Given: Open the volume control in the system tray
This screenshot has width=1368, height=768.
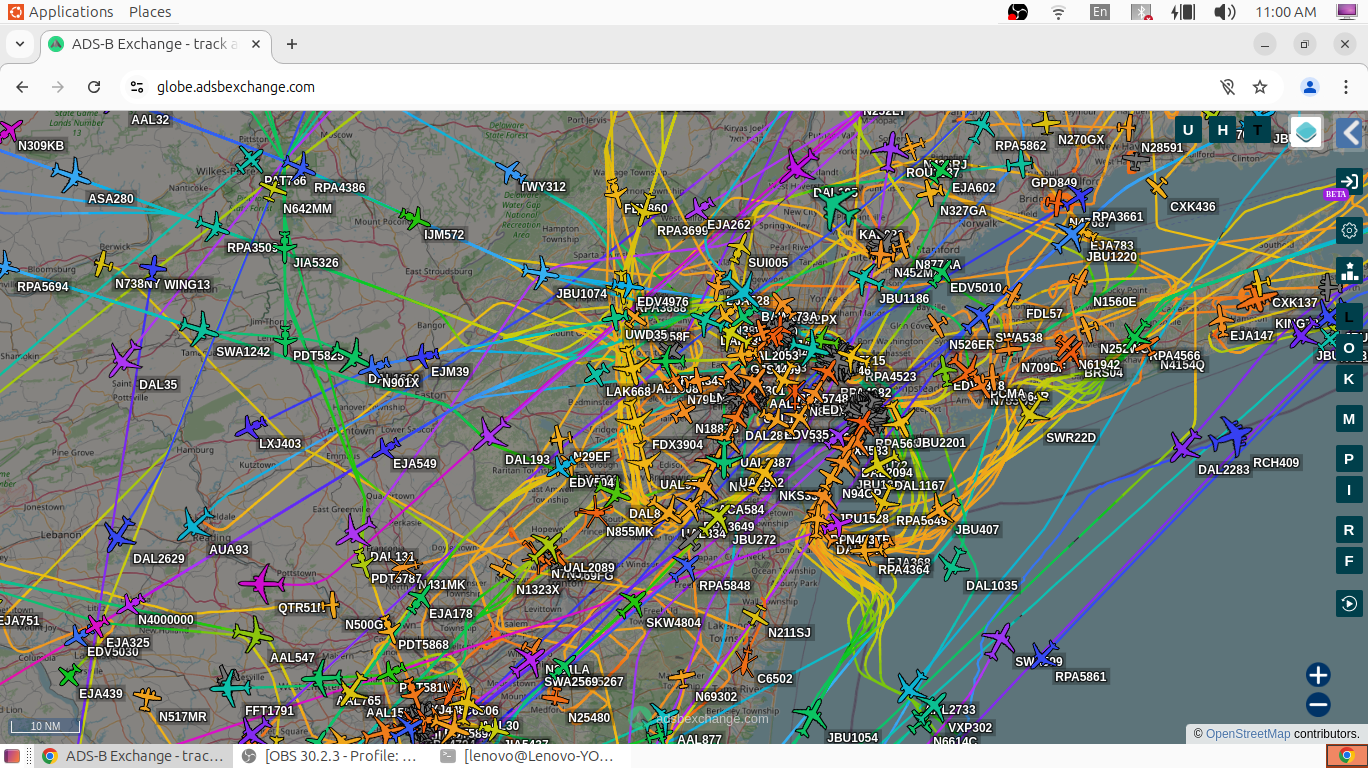Looking at the screenshot, I should [x=1224, y=12].
